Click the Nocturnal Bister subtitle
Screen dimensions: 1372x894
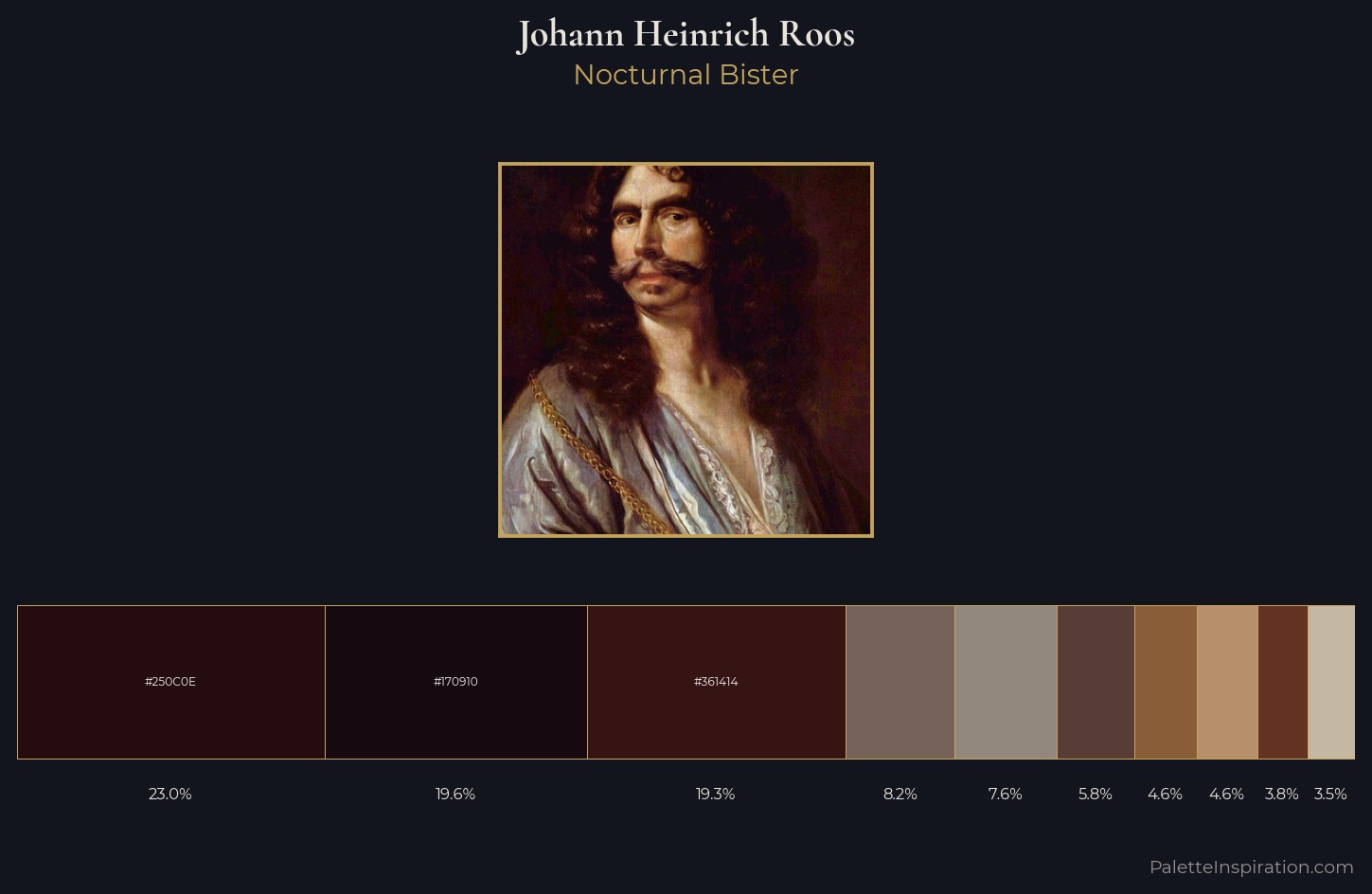point(686,75)
